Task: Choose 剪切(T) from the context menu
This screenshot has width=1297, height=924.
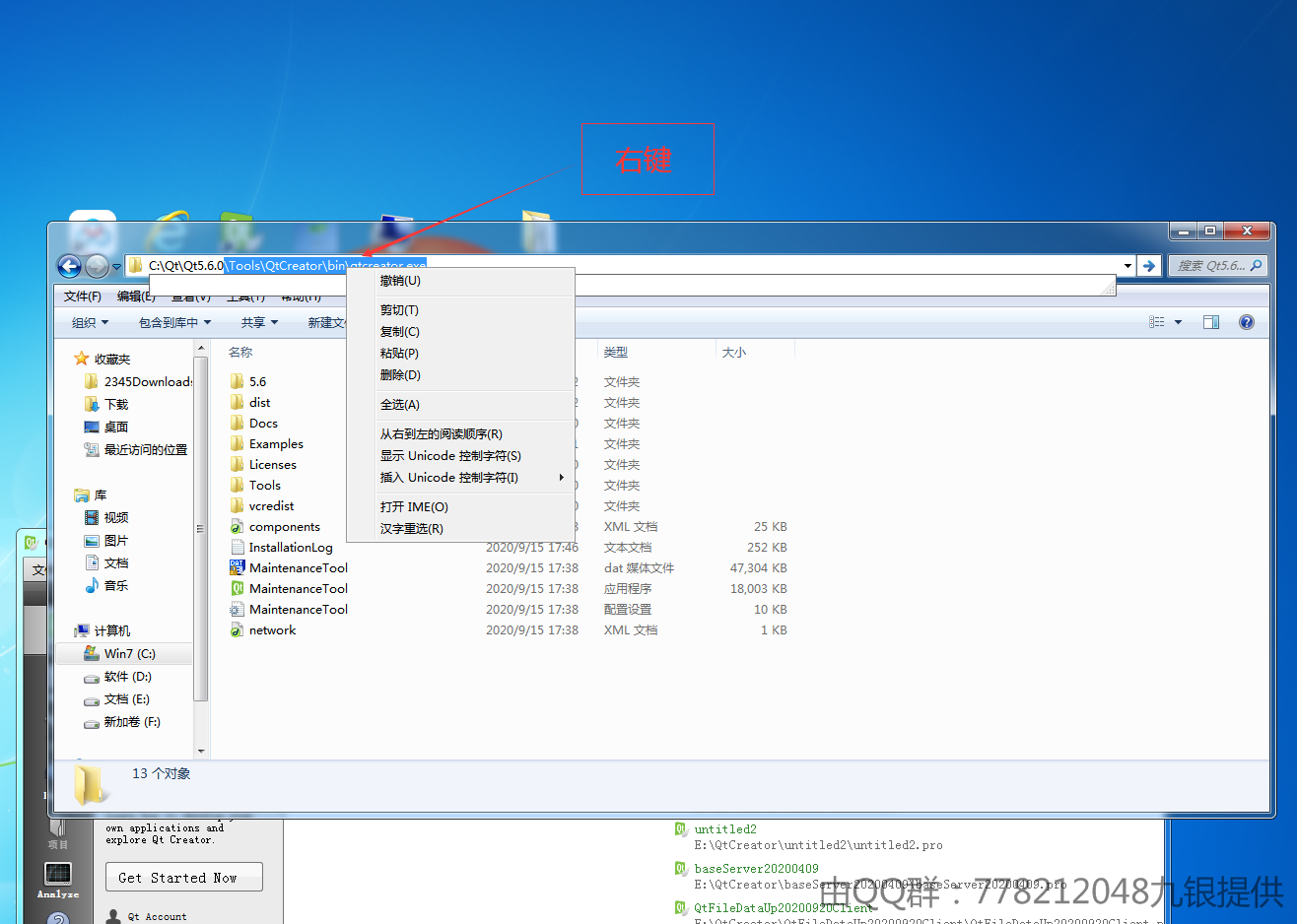Action: (x=460, y=310)
